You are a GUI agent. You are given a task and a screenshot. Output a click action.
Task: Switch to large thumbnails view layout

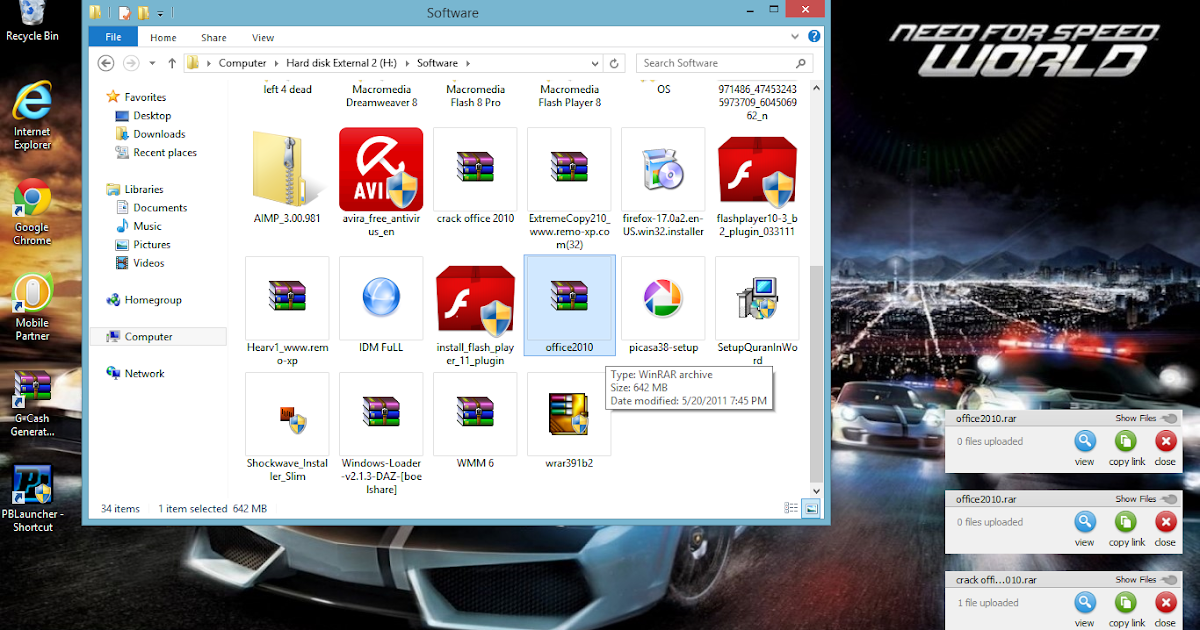(x=811, y=508)
